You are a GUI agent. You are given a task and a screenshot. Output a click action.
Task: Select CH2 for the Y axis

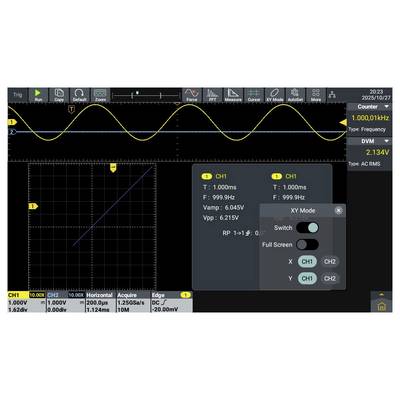pos(330,278)
